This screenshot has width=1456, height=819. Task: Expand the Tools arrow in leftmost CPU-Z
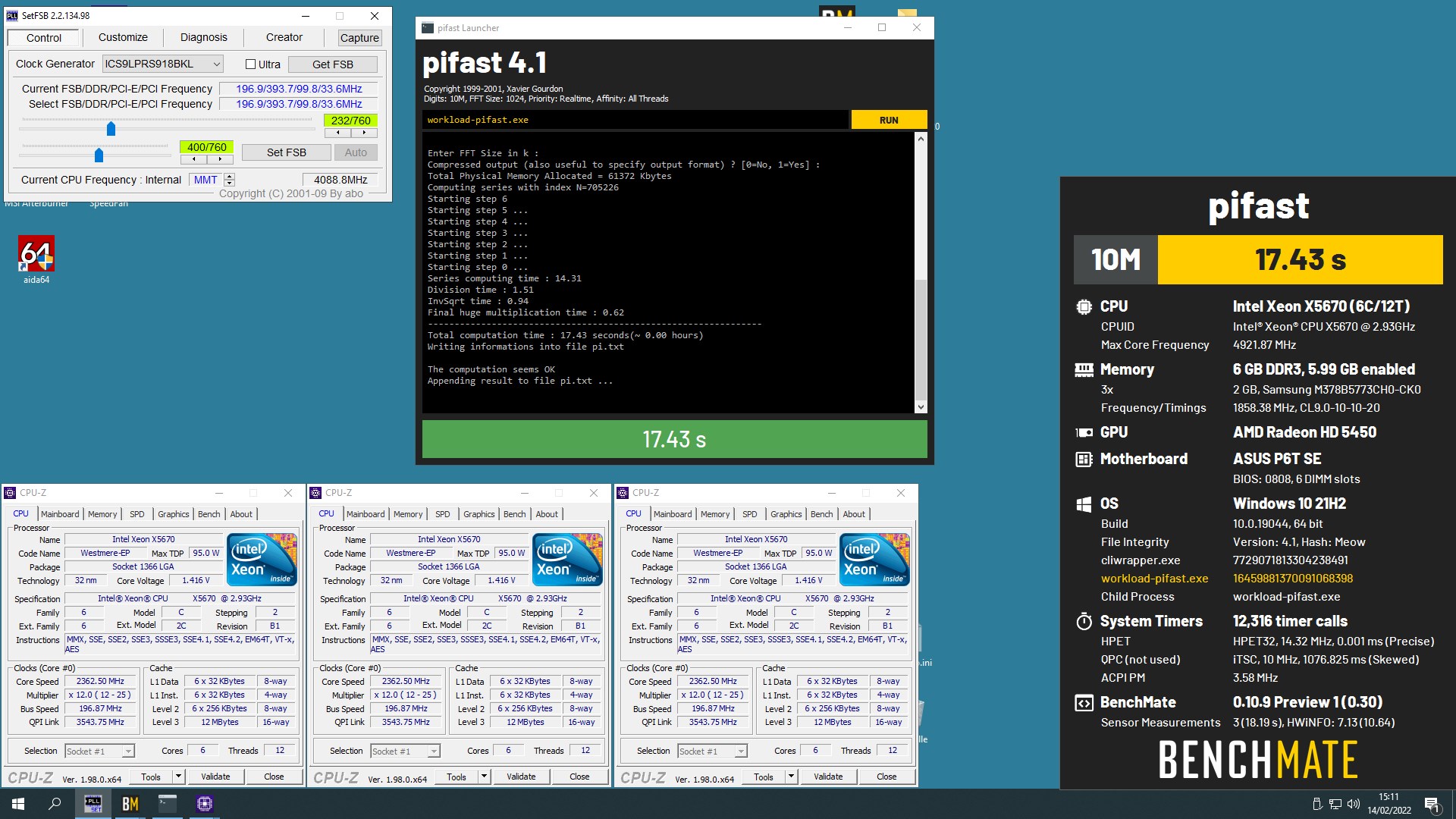(x=178, y=777)
